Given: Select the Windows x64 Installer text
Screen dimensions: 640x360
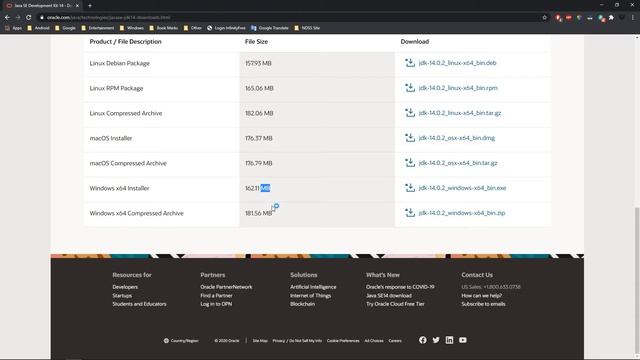Looking at the screenshot, I should 119,188.
